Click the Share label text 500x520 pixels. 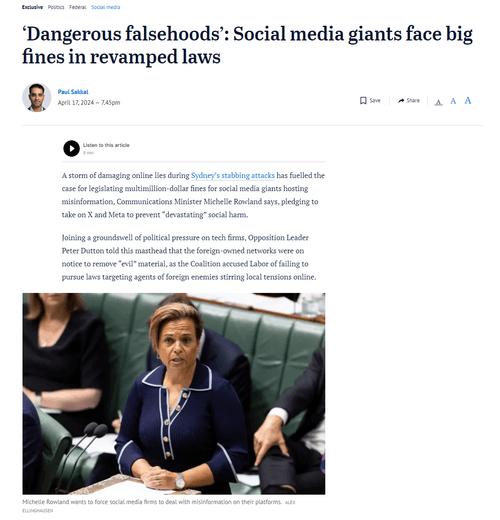click(413, 100)
